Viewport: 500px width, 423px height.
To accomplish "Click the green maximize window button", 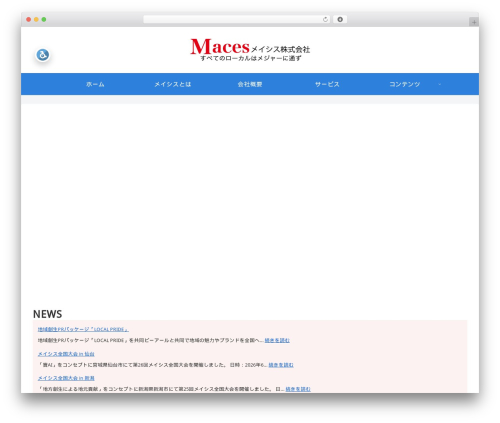I will [x=44, y=20].
